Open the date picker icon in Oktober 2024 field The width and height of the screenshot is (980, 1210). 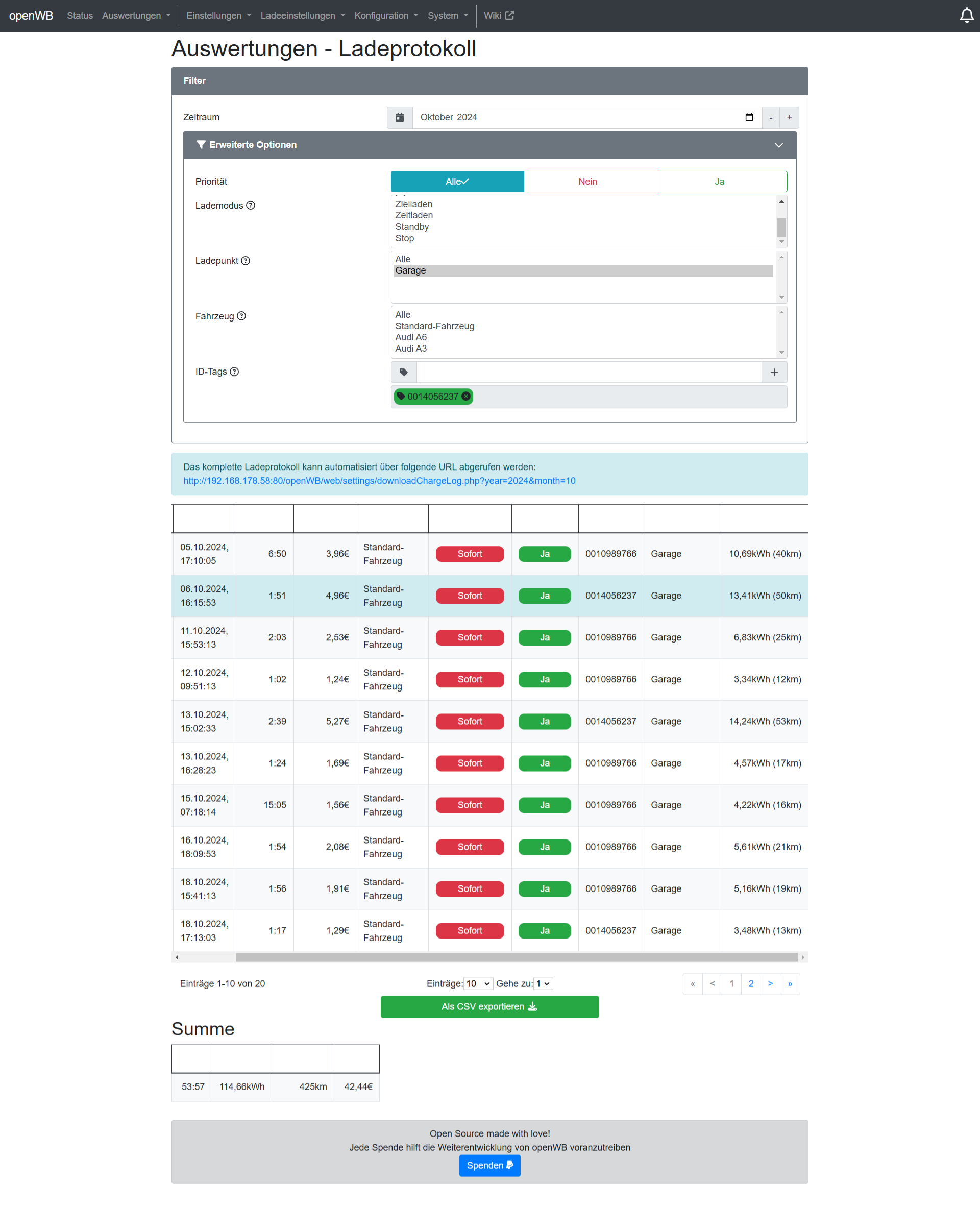[x=749, y=117]
